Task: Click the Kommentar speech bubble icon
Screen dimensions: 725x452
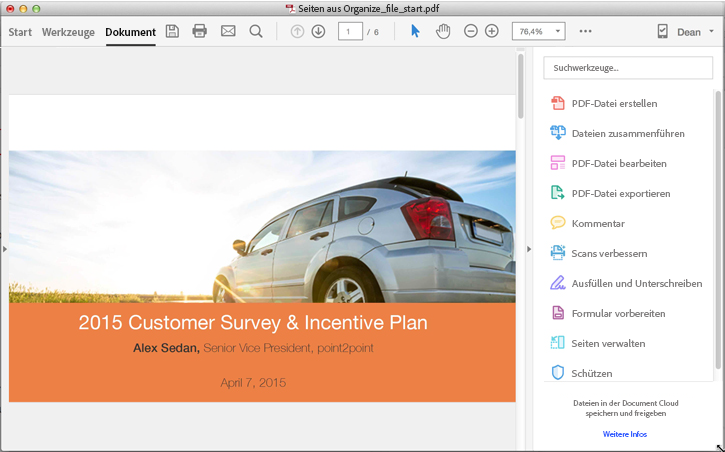Action: [558, 223]
